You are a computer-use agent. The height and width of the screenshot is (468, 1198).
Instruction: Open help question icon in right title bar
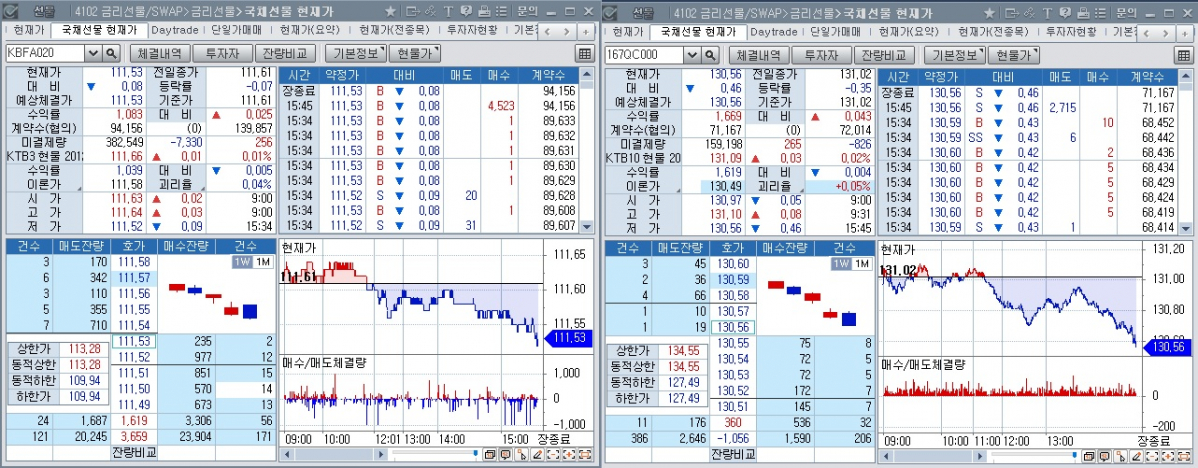pos(1064,11)
